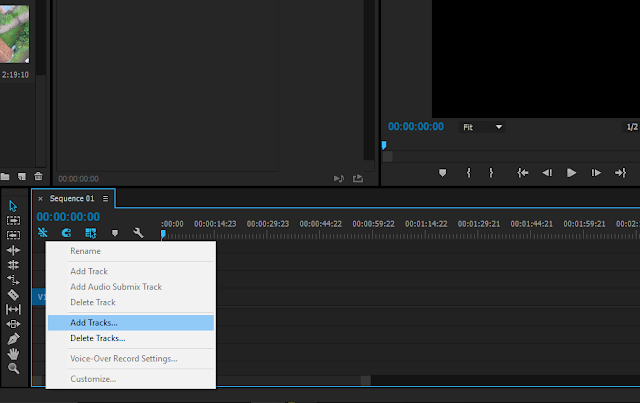Click the 00:01:59:21 ruler label
This screenshot has height=403, width=640.
pos(584,224)
